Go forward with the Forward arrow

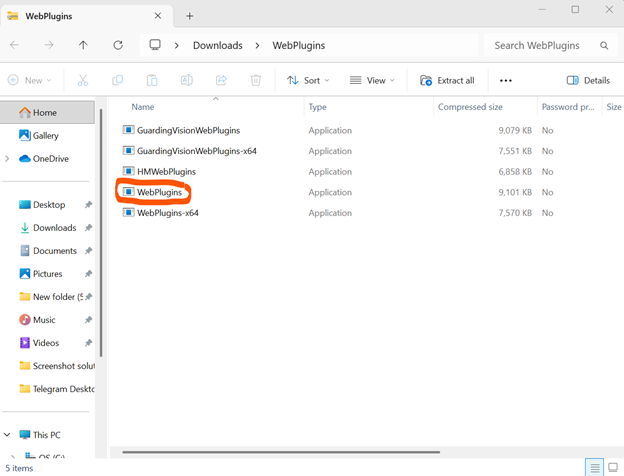click(x=49, y=45)
